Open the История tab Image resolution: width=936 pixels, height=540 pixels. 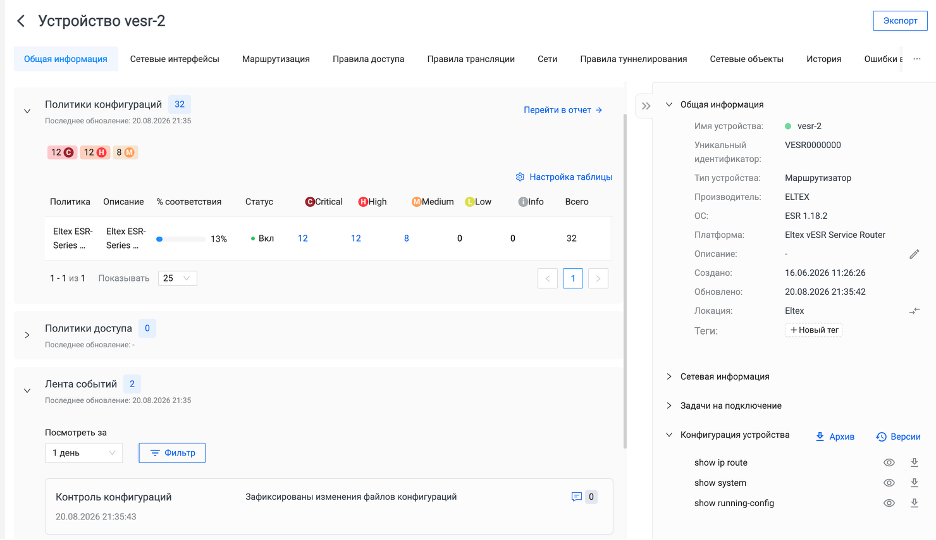pyautogui.click(x=823, y=59)
